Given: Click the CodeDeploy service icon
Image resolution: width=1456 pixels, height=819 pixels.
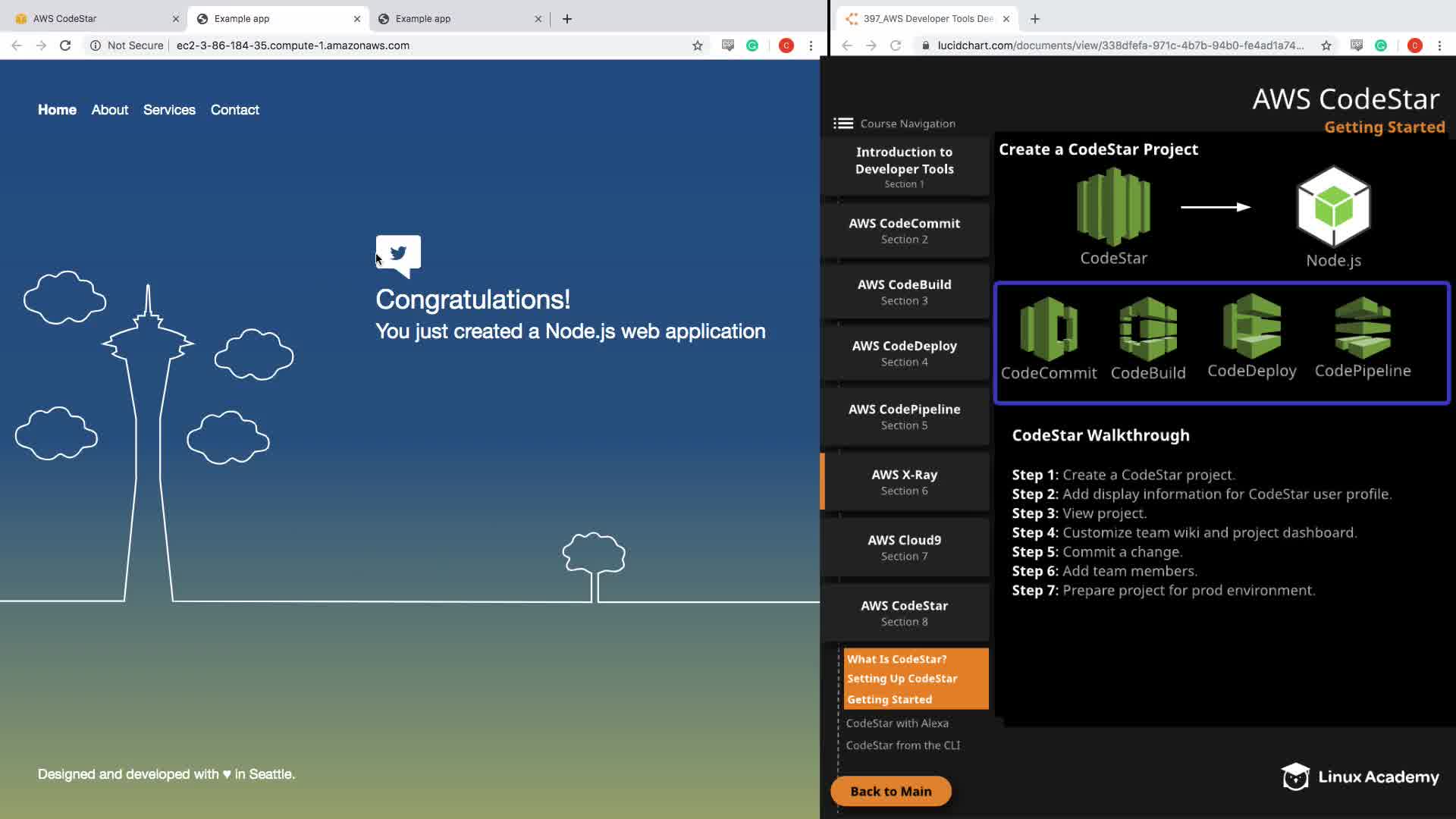Looking at the screenshot, I should coord(1251,326).
